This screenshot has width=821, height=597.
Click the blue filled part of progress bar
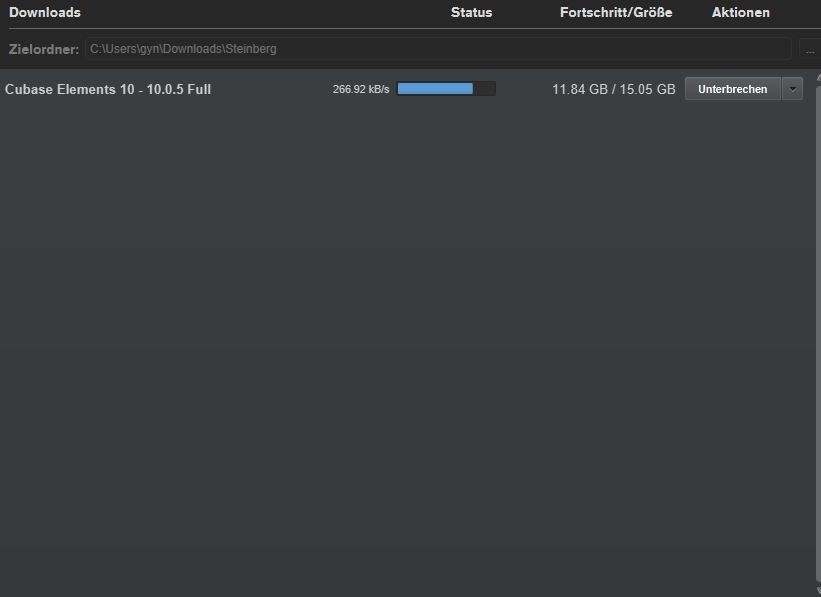pyautogui.click(x=434, y=89)
